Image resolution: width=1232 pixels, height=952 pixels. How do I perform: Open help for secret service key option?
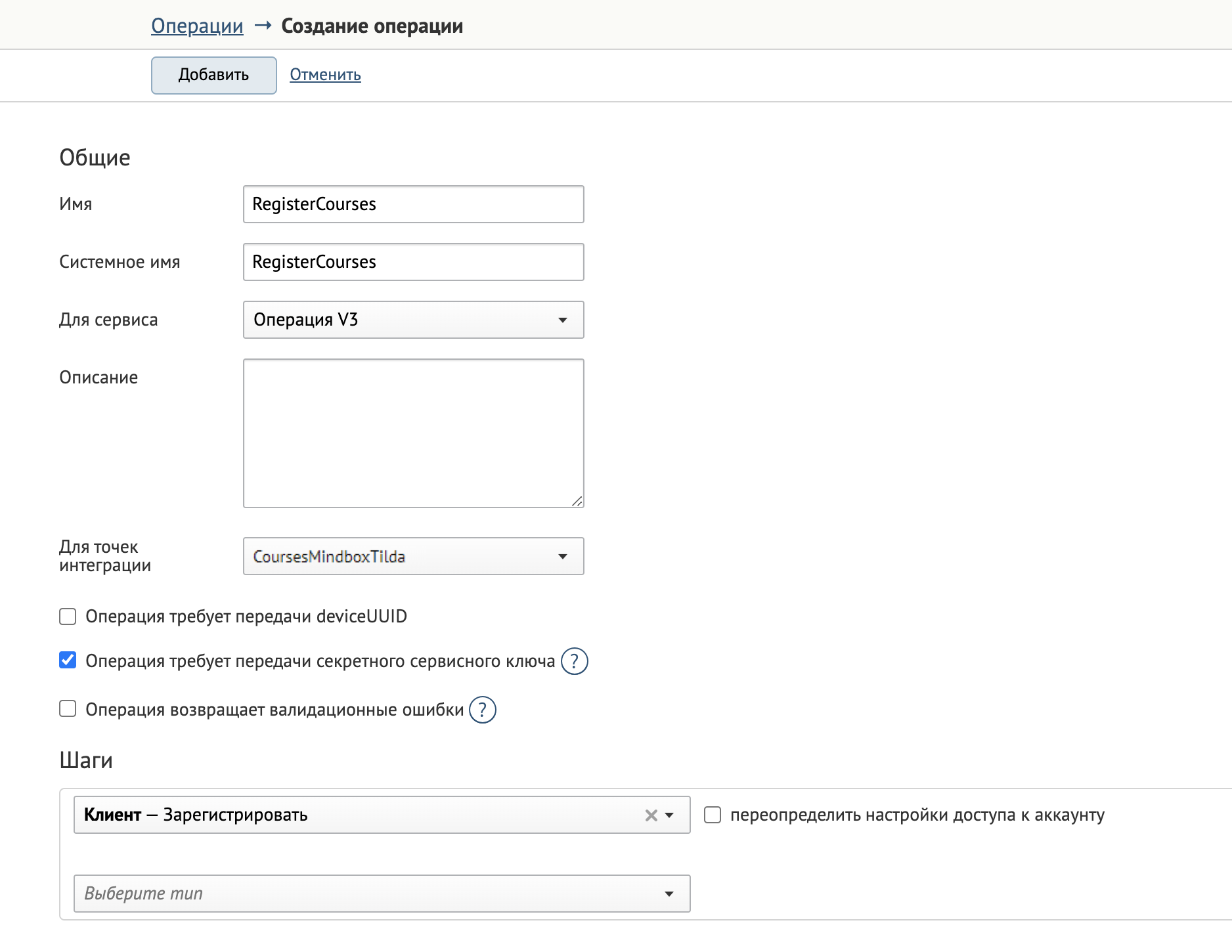(x=575, y=661)
